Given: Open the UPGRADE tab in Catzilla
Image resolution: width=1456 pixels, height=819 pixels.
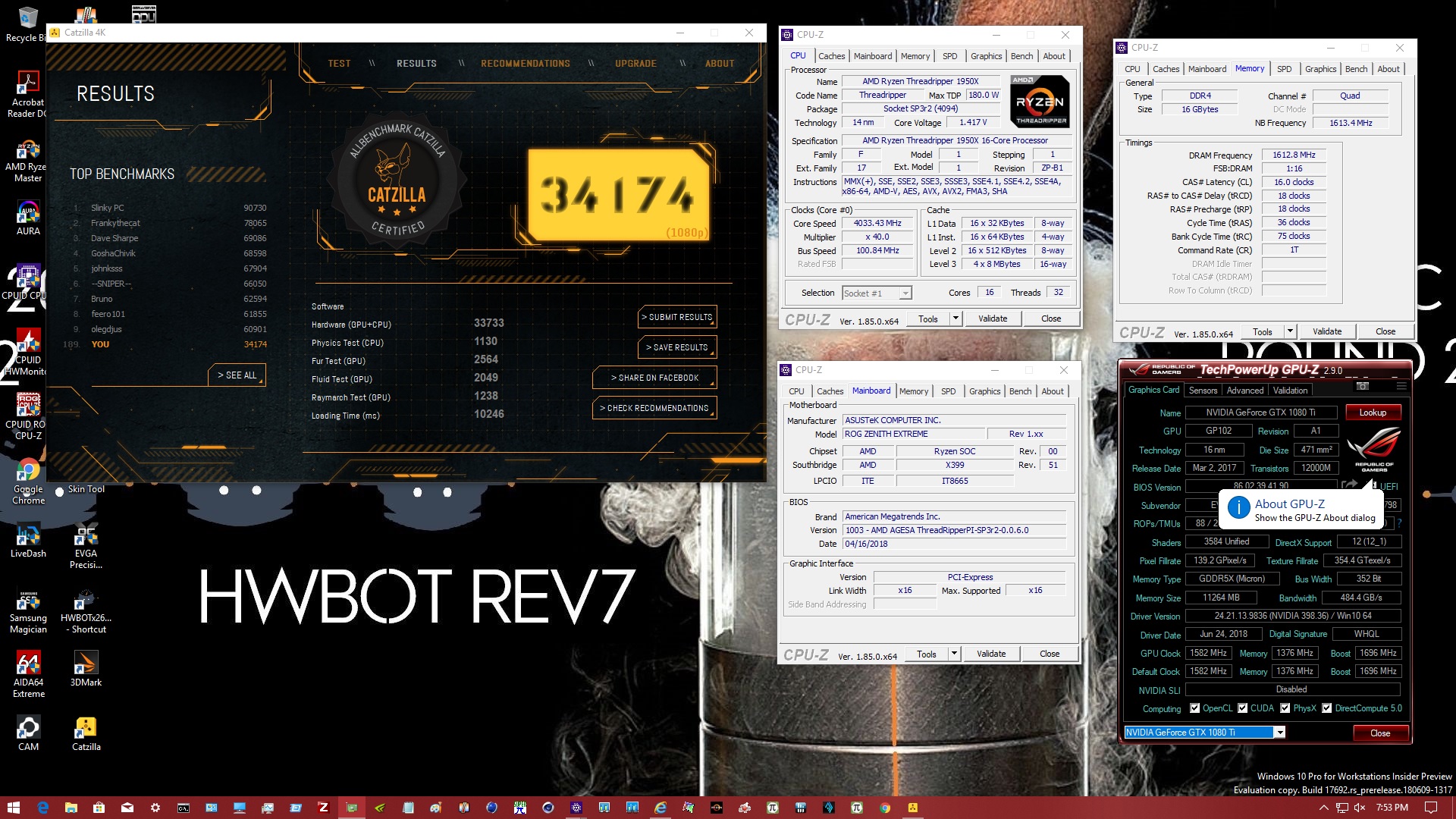Looking at the screenshot, I should pos(635,64).
